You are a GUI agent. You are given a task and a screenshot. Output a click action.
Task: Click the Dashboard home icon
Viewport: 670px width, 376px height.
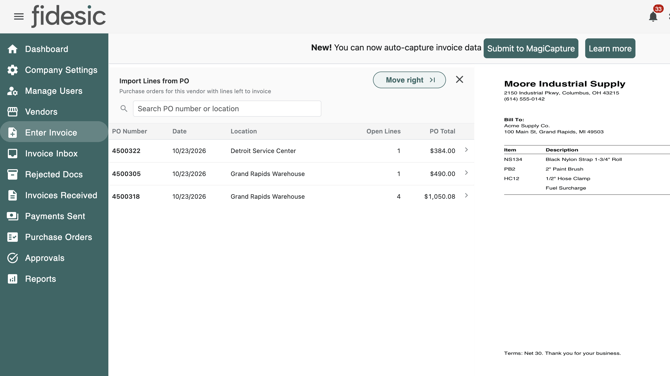tap(12, 49)
